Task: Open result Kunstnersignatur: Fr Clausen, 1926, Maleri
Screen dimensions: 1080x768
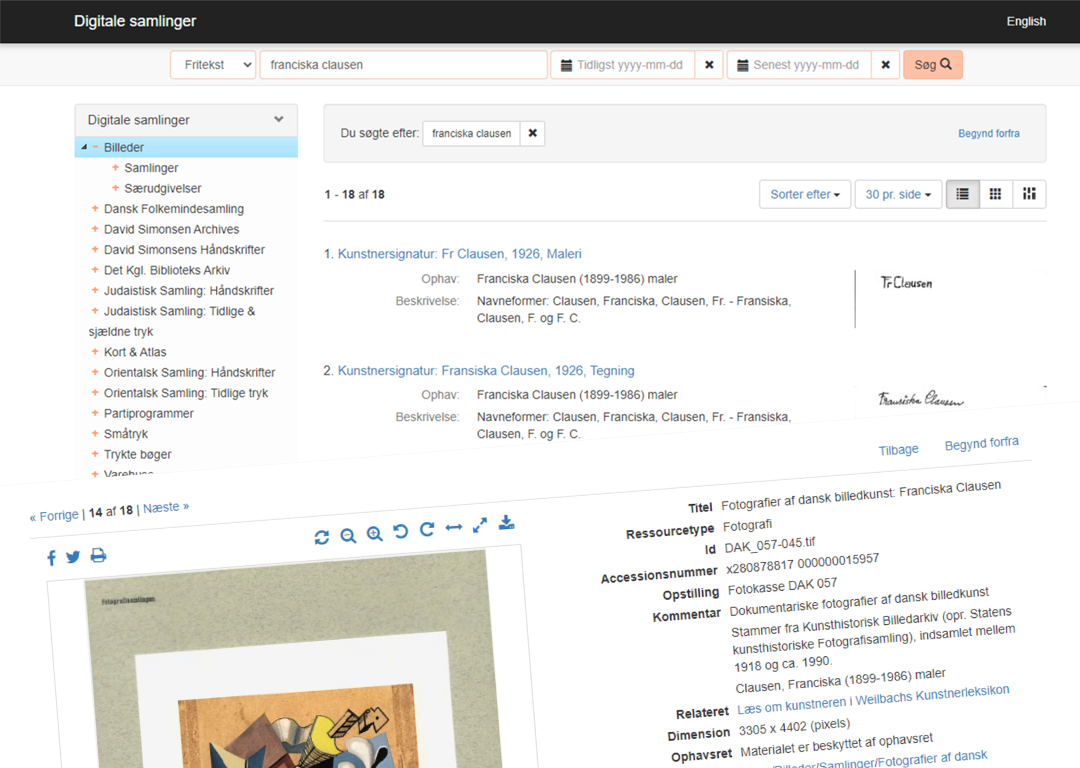Action: [459, 253]
